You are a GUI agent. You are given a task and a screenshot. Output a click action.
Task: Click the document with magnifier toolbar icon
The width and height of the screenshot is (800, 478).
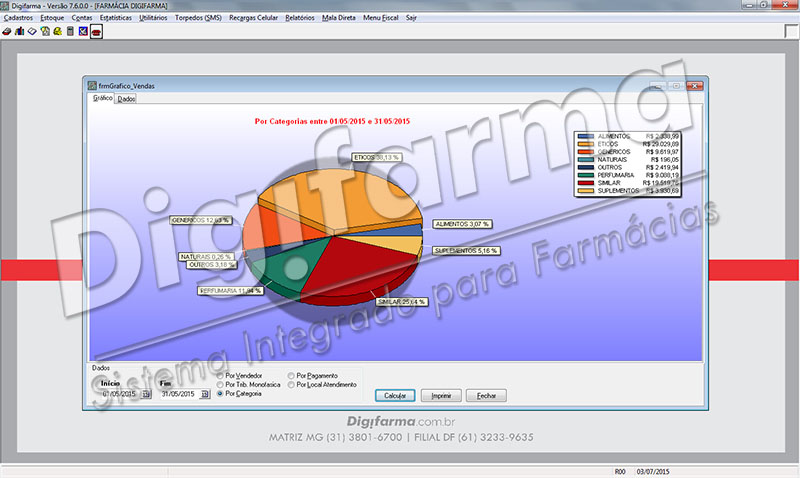pos(45,32)
